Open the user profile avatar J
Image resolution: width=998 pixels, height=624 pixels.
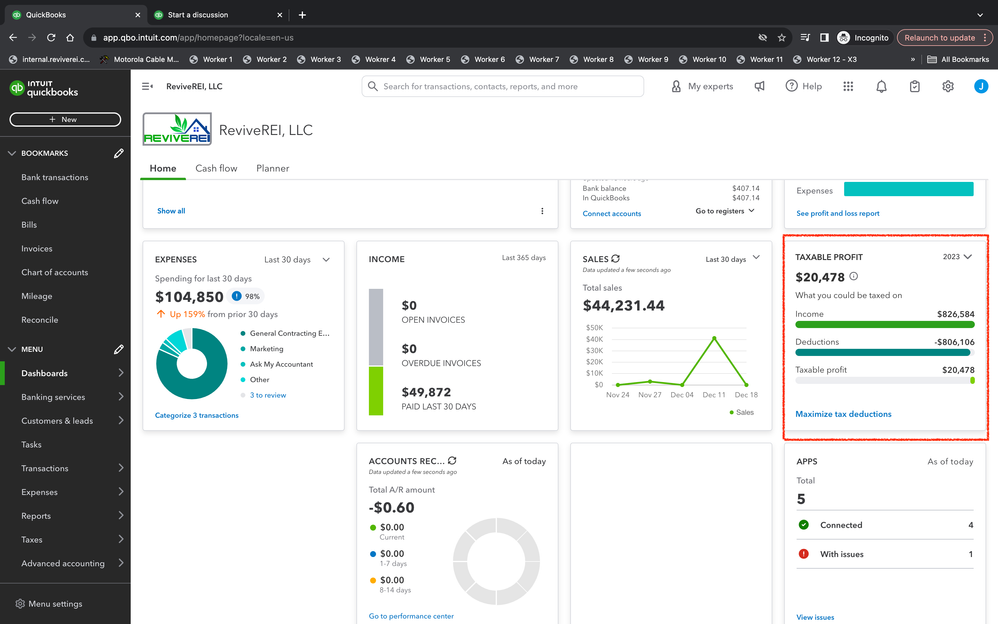(x=981, y=86)
